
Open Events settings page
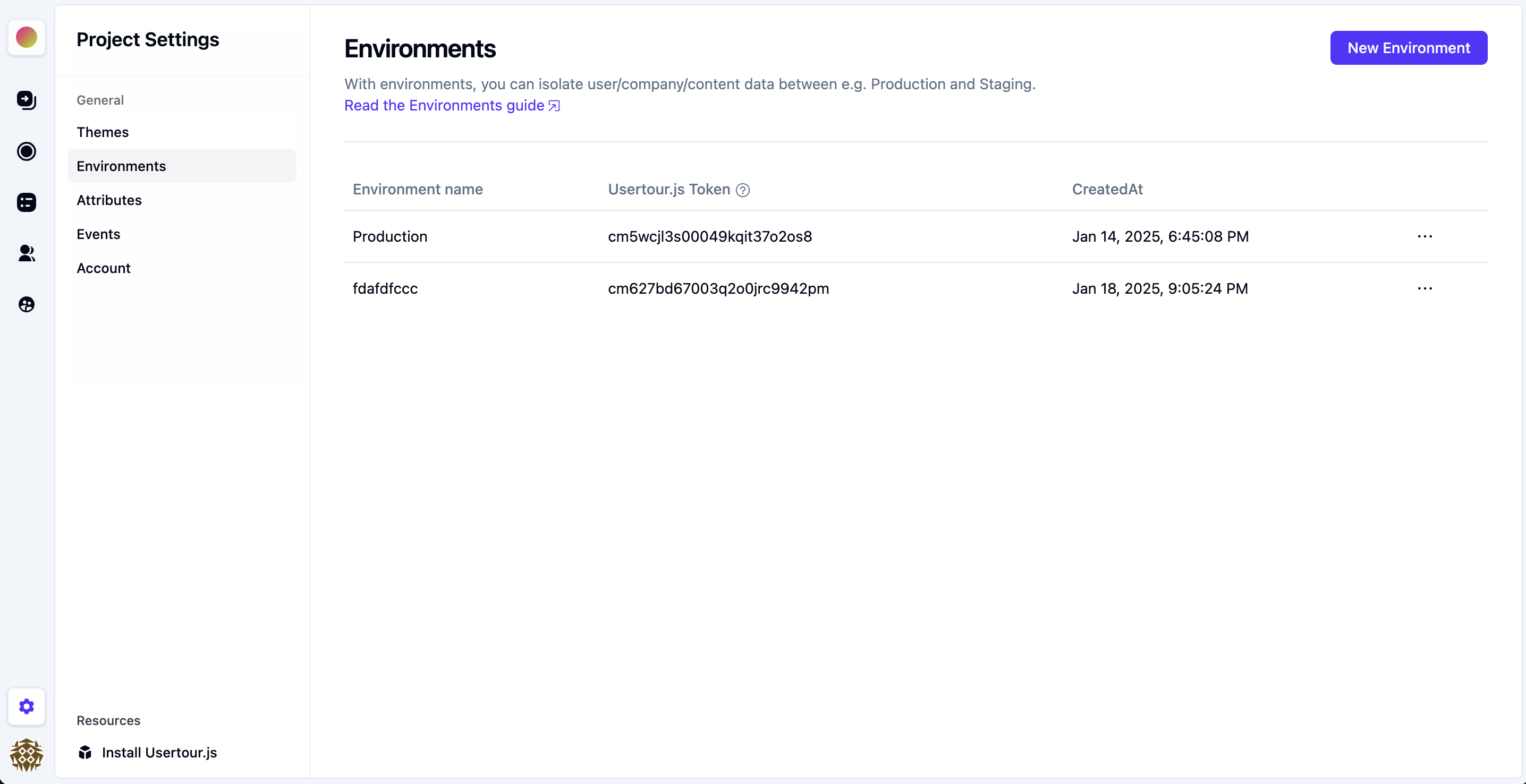[x=98, y=234]
